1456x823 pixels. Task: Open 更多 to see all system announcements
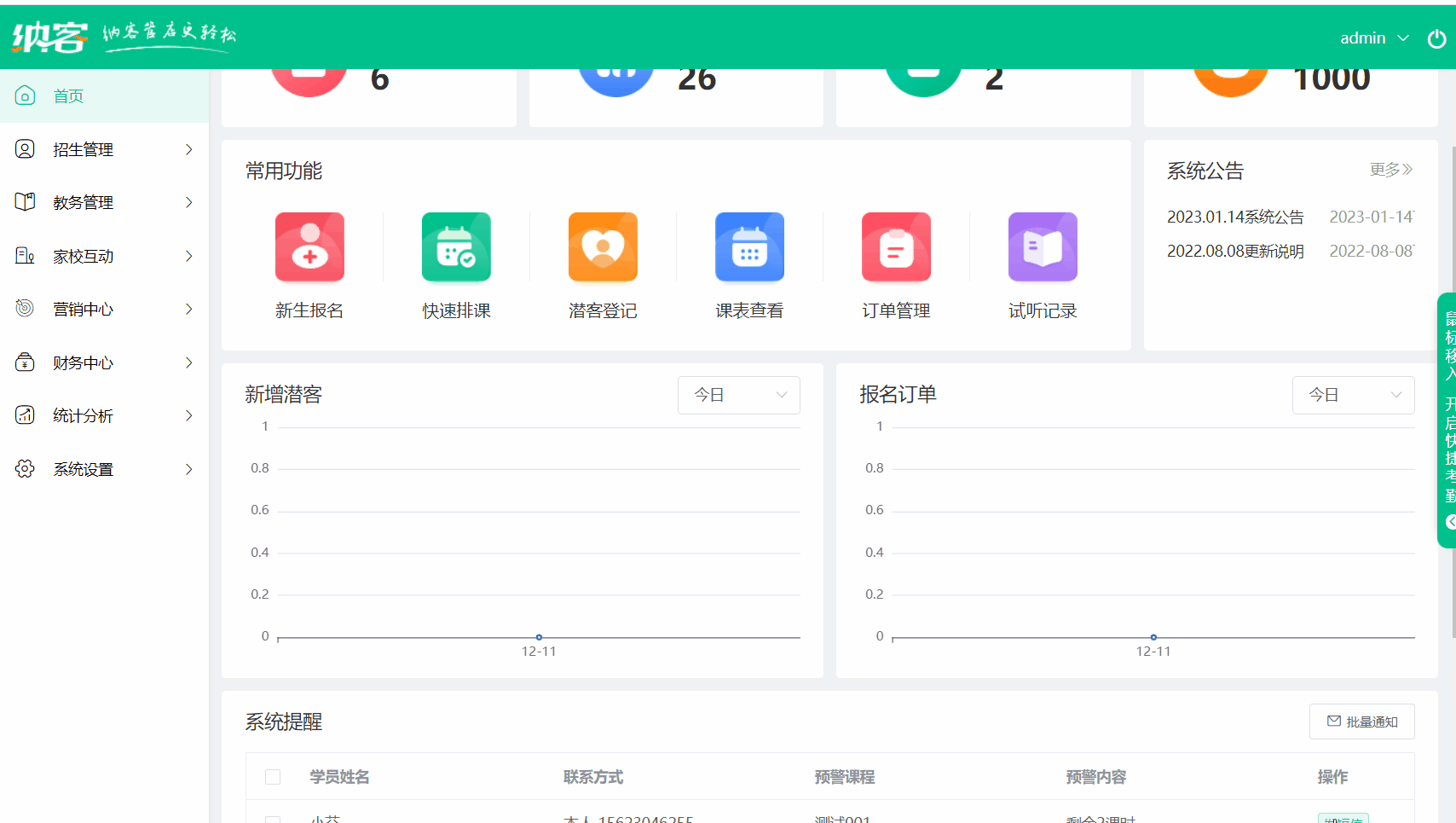(1391, 170)
